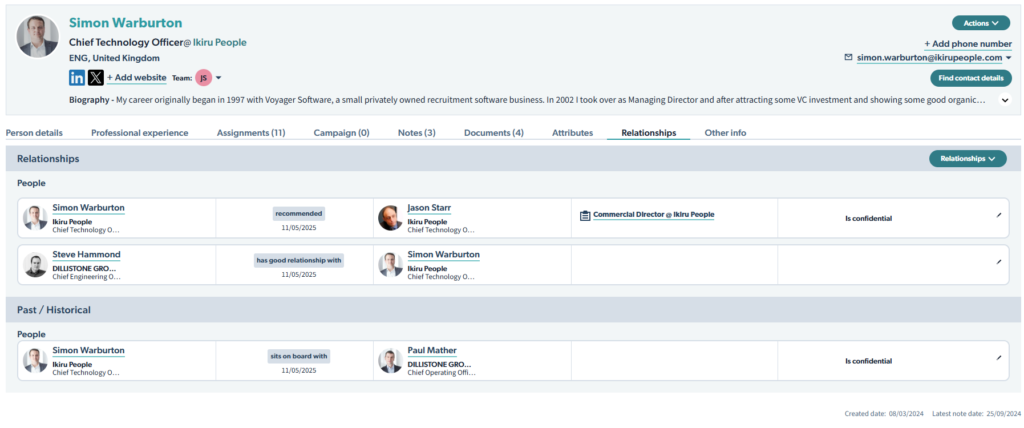Viewport: 1024px width, 428px height.
Task: Open the Paul Mather name link
Action: point(432,351)
